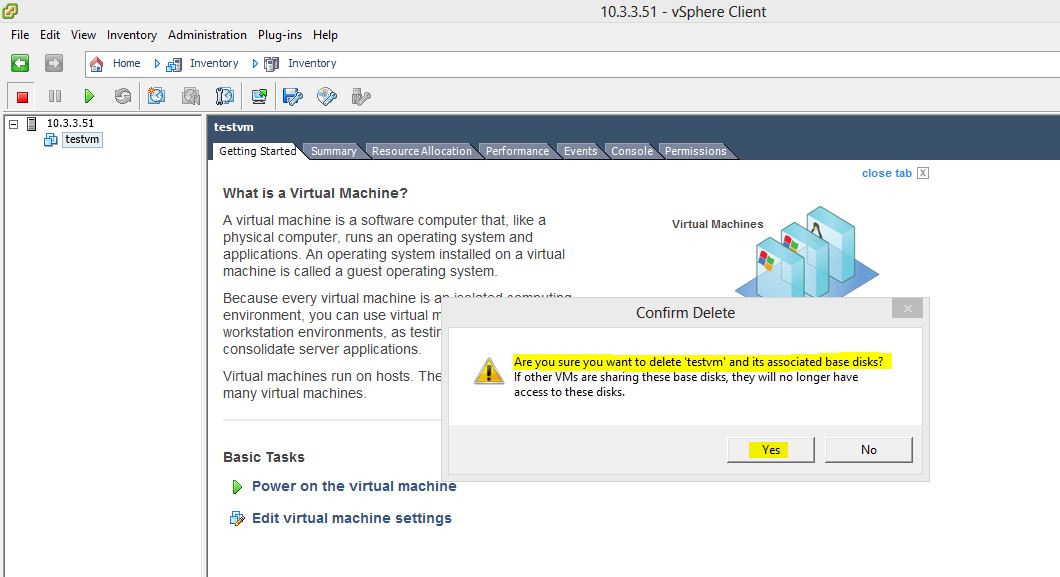Switch to the Events tab
The height and width of the screenshot is (577, 1060).
pos(581,151)
